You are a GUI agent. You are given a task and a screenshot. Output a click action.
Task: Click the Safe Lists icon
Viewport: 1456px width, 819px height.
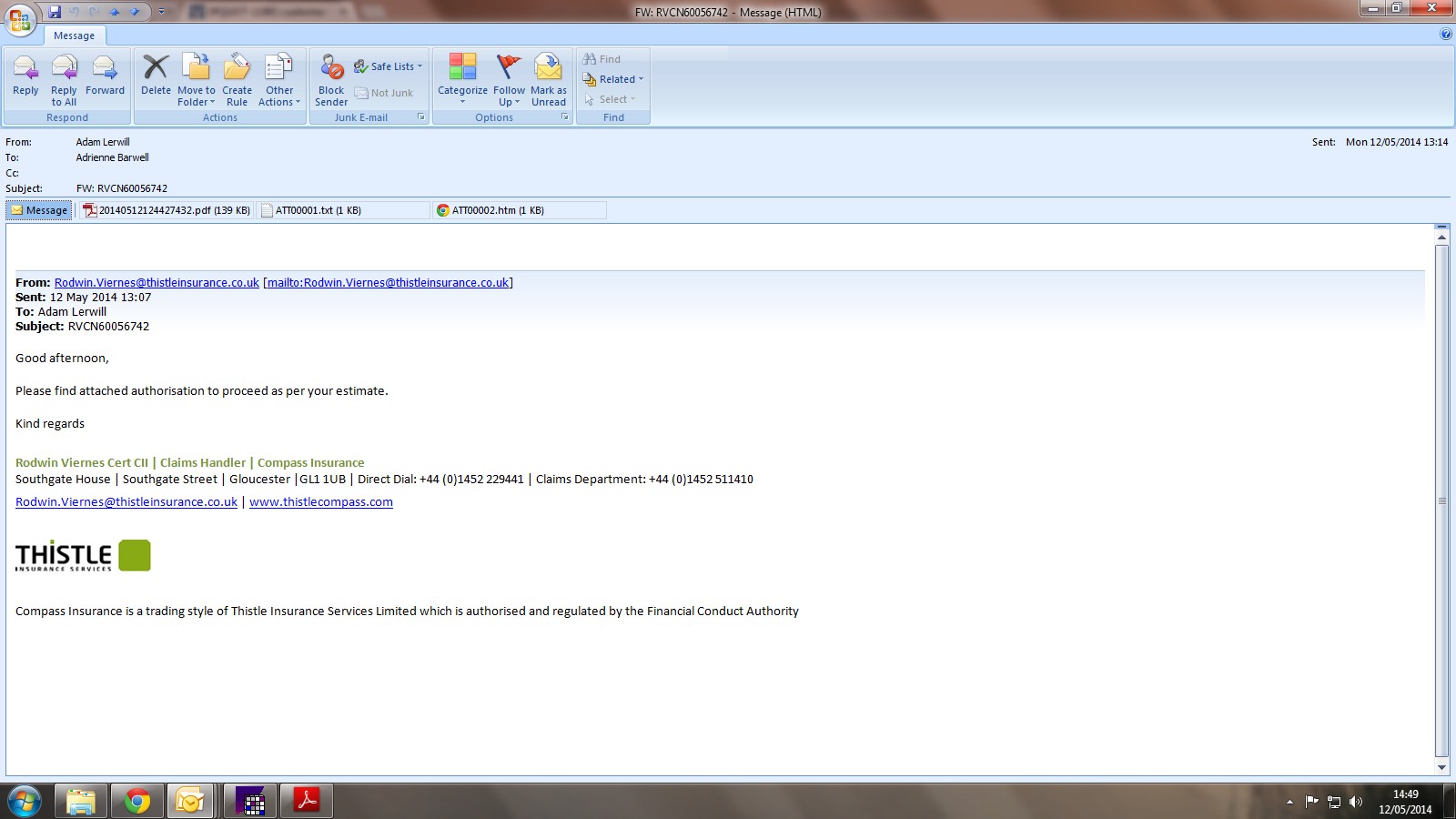[360, 66]
